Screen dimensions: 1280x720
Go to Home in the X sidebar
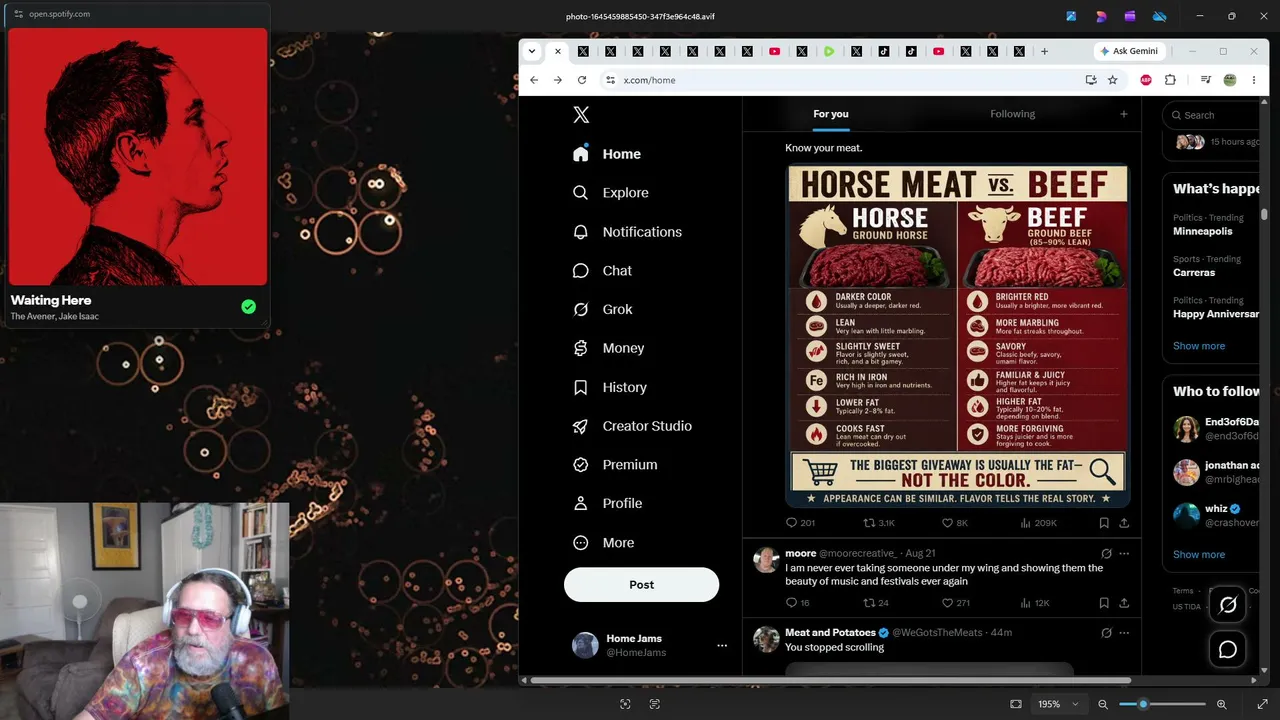(607, 154)
